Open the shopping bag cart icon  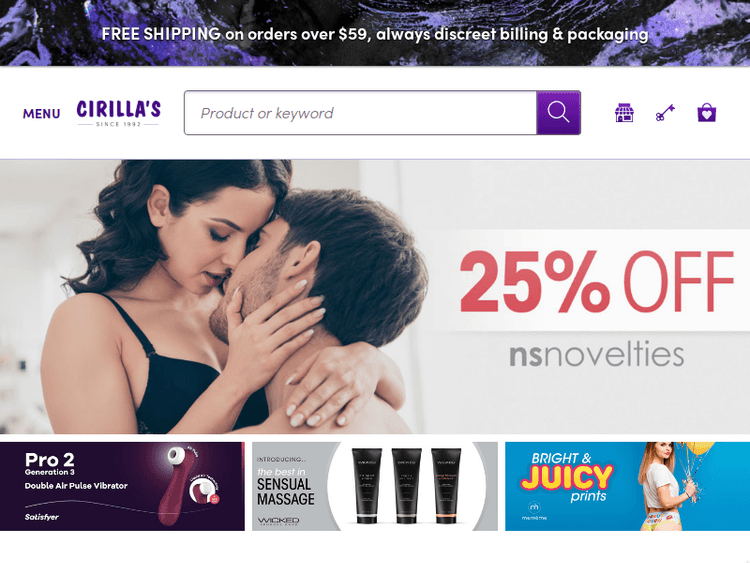point(706,113)
